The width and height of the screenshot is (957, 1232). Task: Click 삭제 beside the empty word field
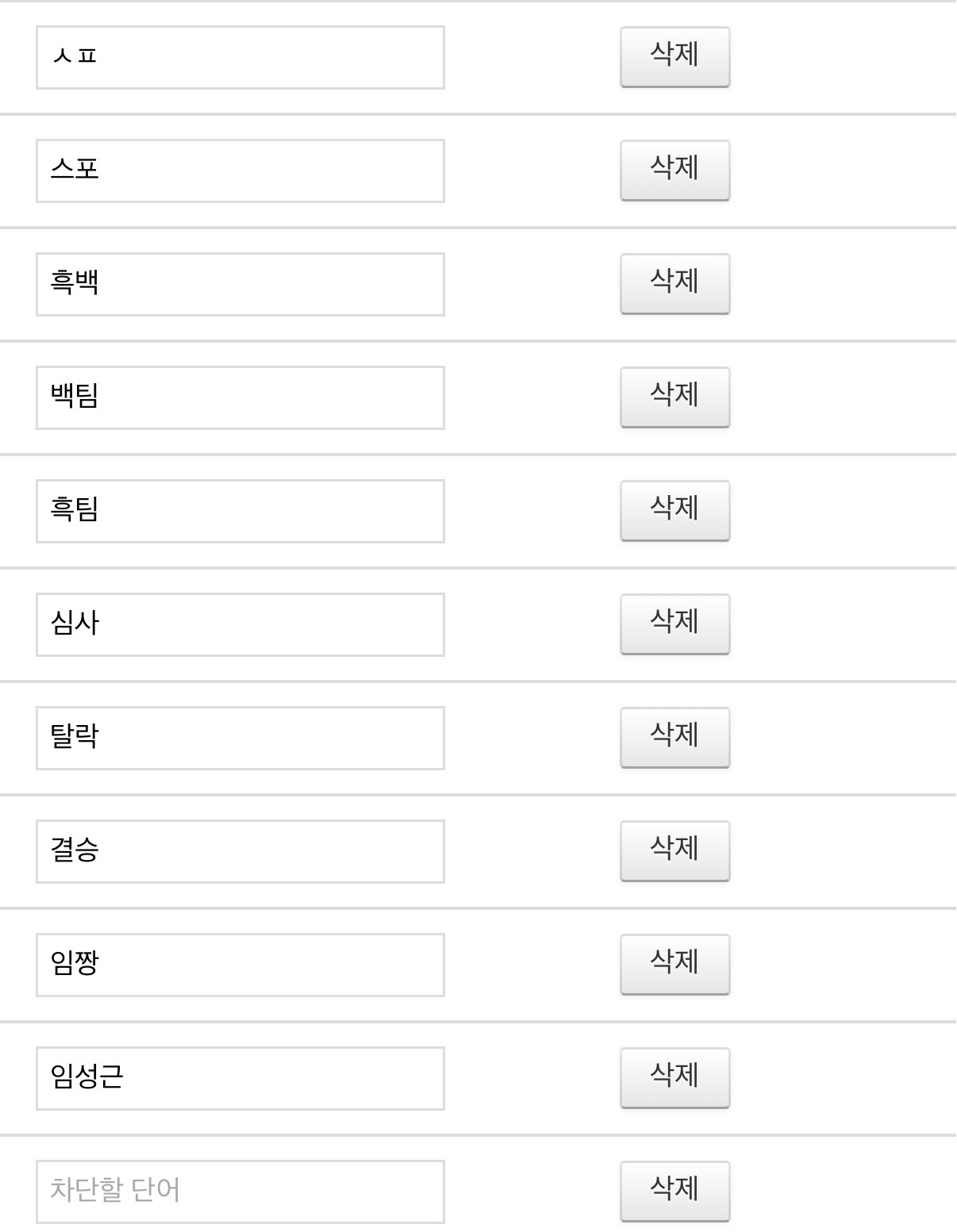pos(675,1192)
